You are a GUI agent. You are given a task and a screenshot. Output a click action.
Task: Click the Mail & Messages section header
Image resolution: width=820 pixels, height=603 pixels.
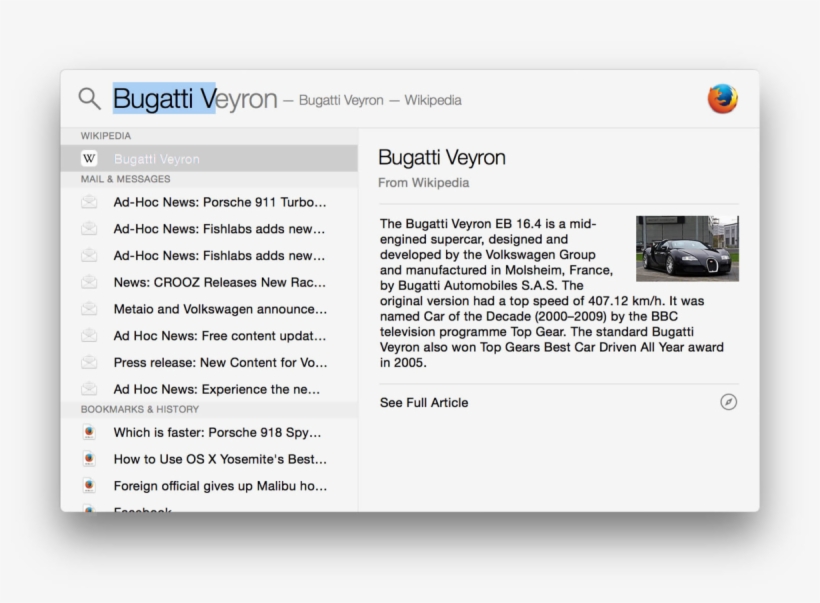coord(126,179)
